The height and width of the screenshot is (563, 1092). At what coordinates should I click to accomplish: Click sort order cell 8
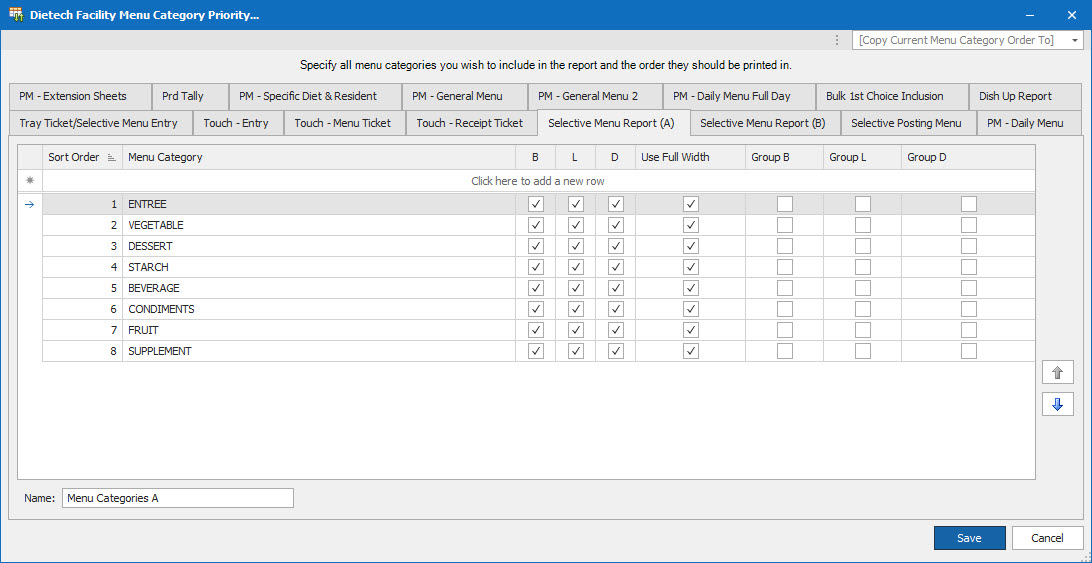pyautogui.click(x=82, y=350)
